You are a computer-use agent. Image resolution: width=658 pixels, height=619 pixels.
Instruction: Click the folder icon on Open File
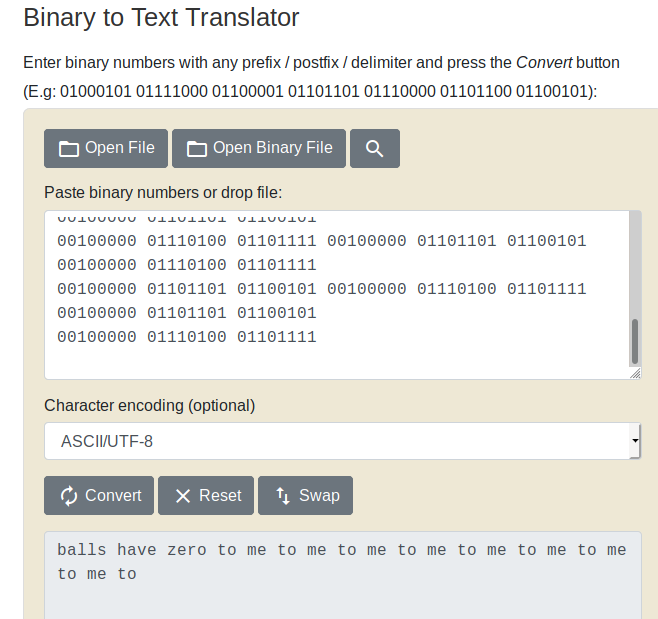click(x=68, y=149)
